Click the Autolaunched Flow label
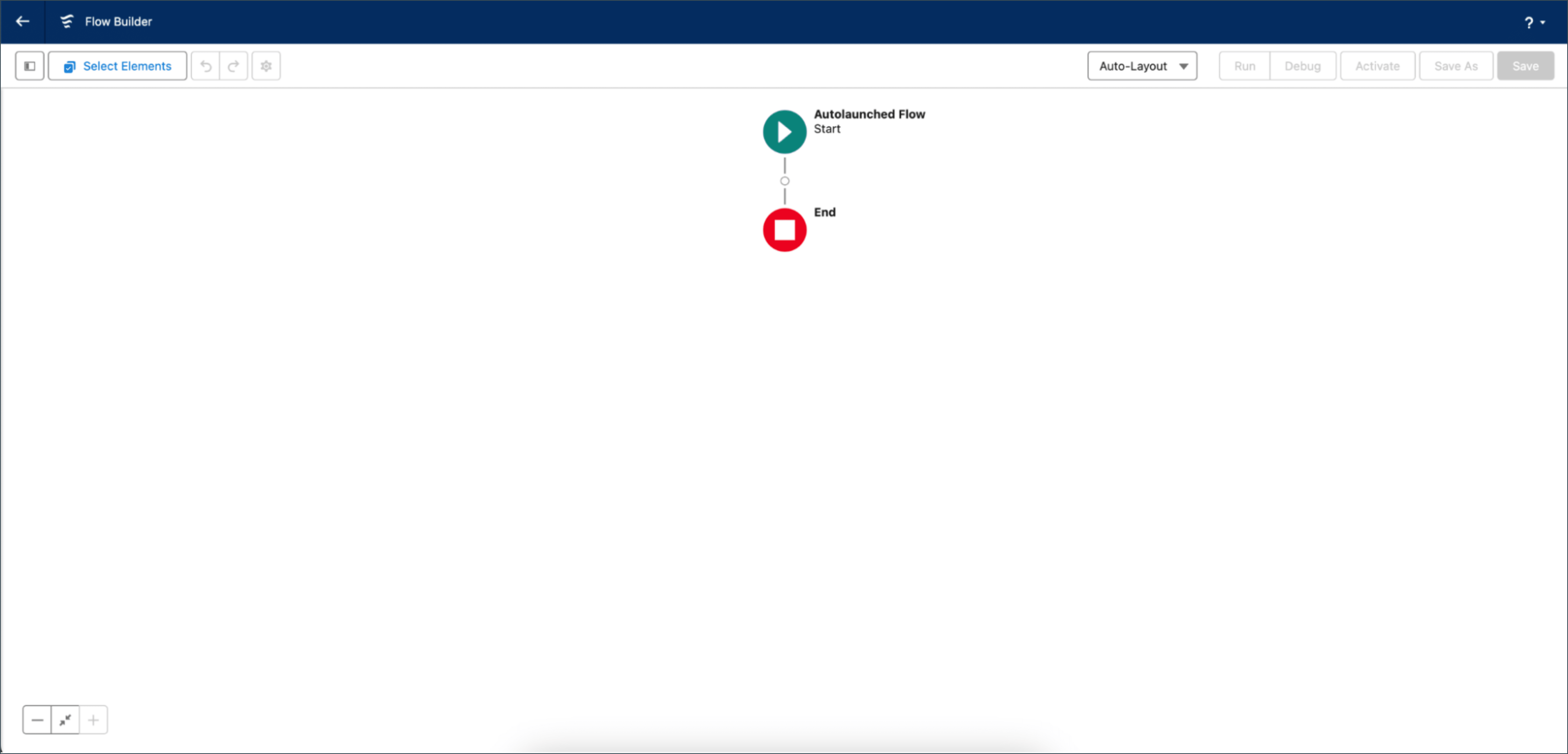Screen dimensions: 1568x754 click(x=869, y=114)
